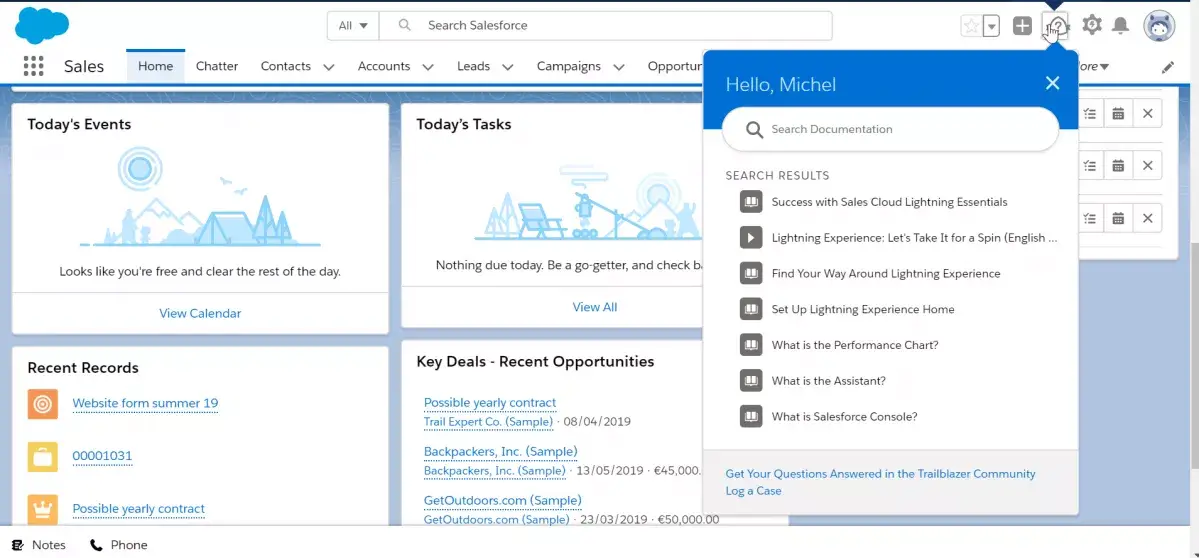Open the App Launcher nine-dot grid
This screenshot has height=558, width=1199.
point(34,66)
